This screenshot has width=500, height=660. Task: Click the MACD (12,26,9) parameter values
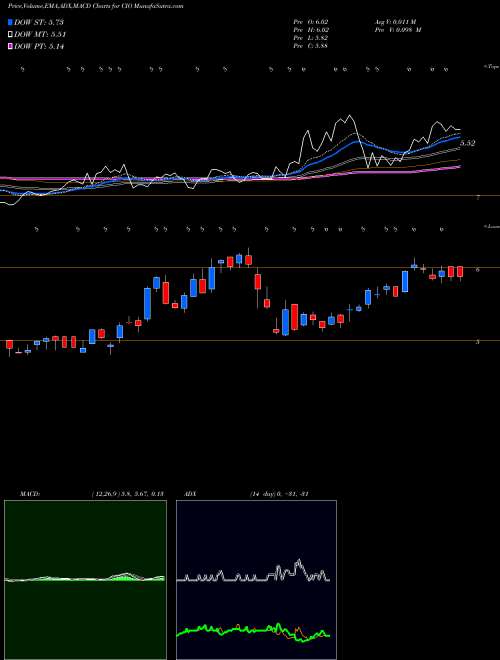pyautogui.click(x=128, y=494)
